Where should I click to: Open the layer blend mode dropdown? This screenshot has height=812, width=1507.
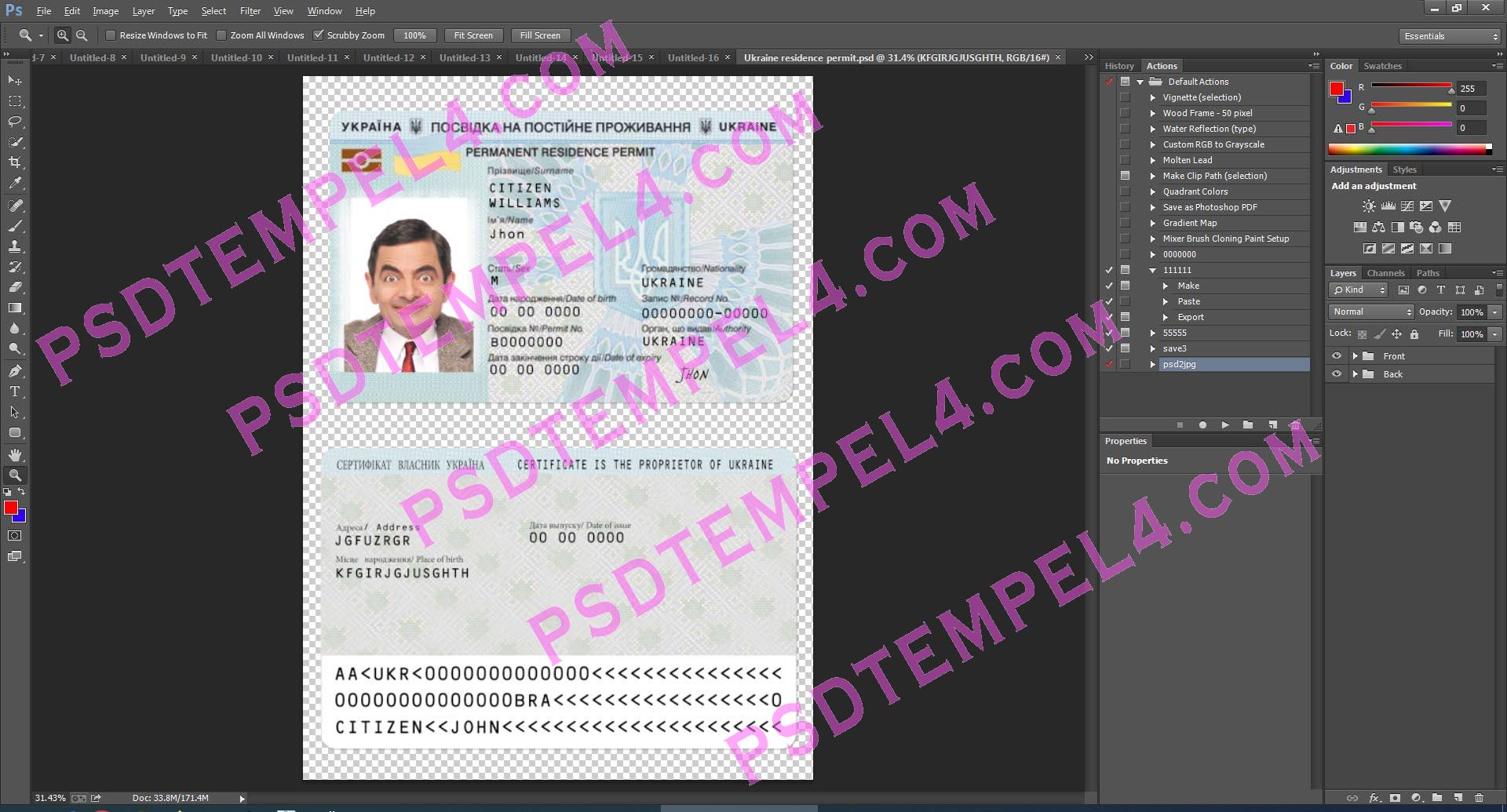click(1371, 311)
